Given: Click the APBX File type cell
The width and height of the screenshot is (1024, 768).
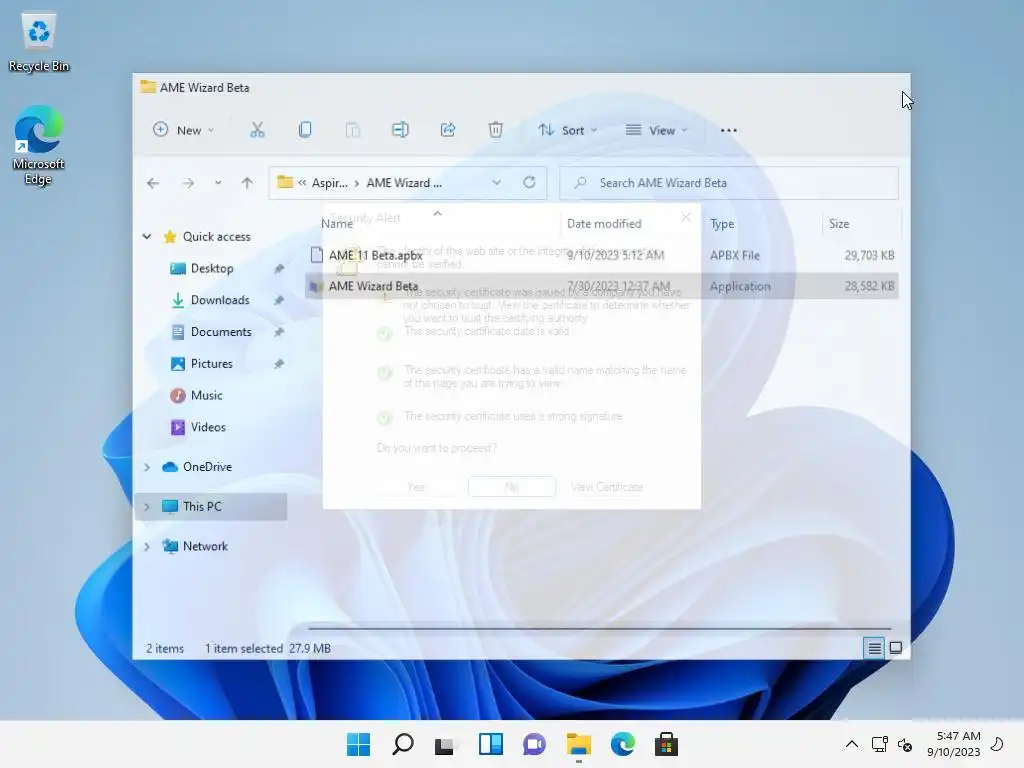Looking at the screenshot, I should [x=735, y=255].
